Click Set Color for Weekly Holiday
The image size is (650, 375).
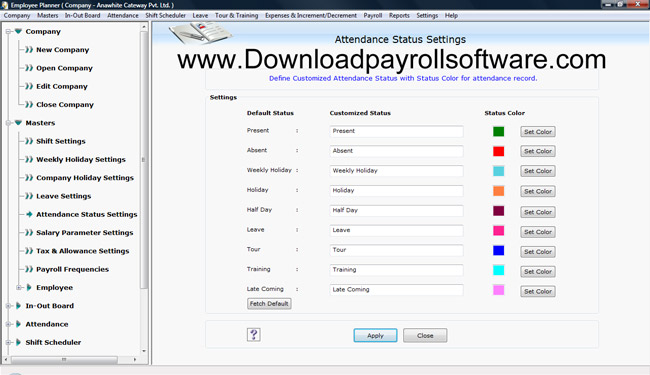point(538,171)
